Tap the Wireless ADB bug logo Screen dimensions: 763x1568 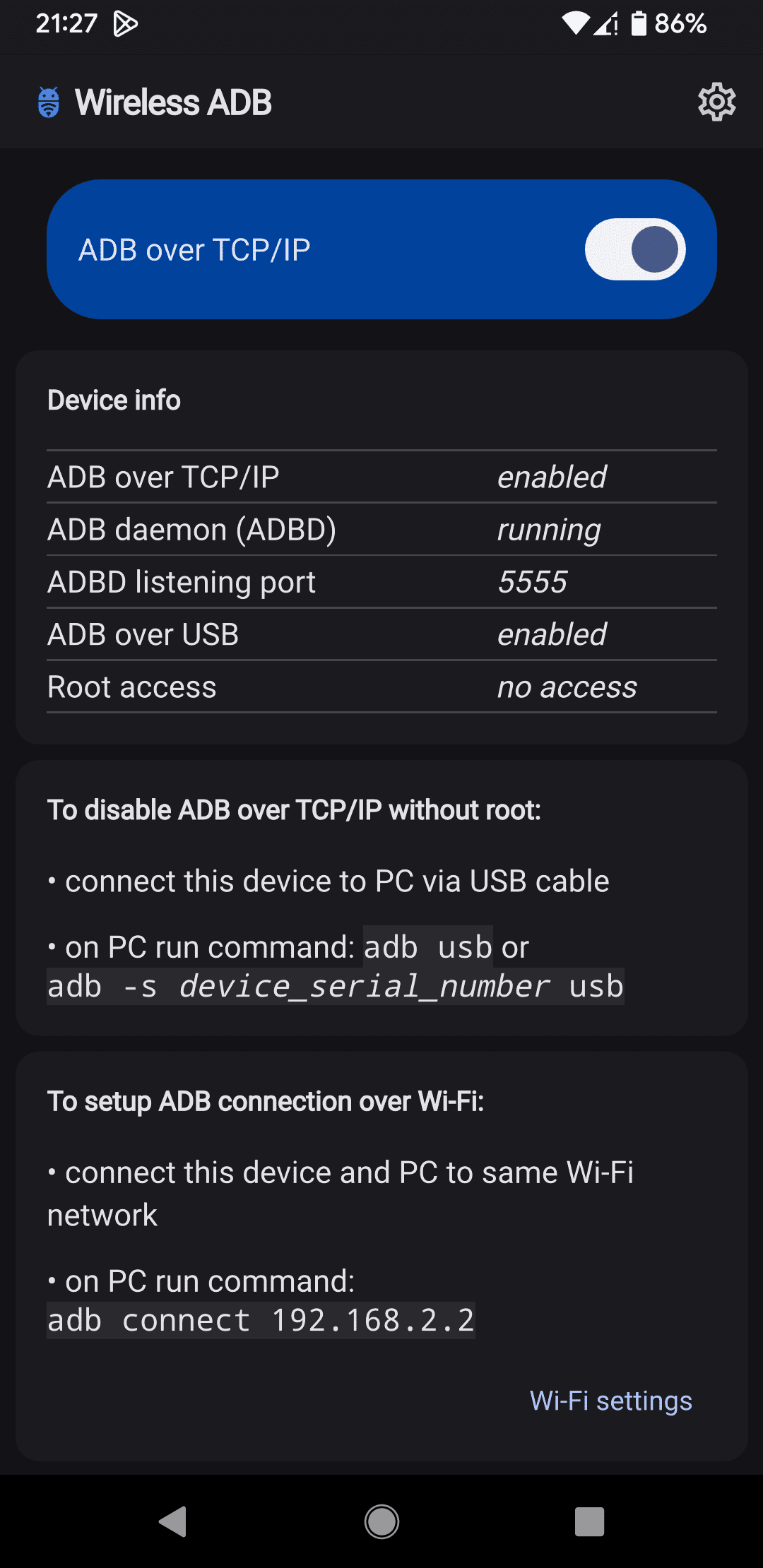tap(49, 102)
